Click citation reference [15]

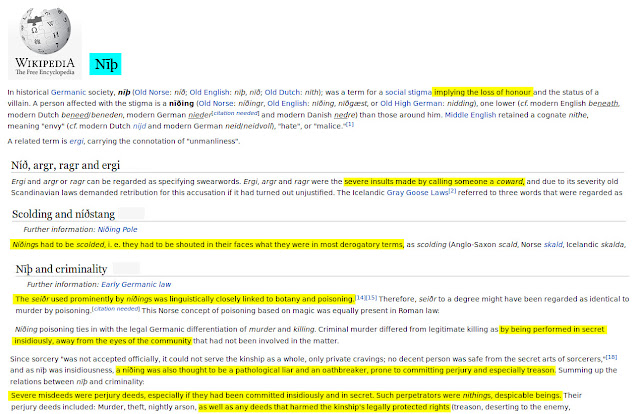(x=371, y=297)
